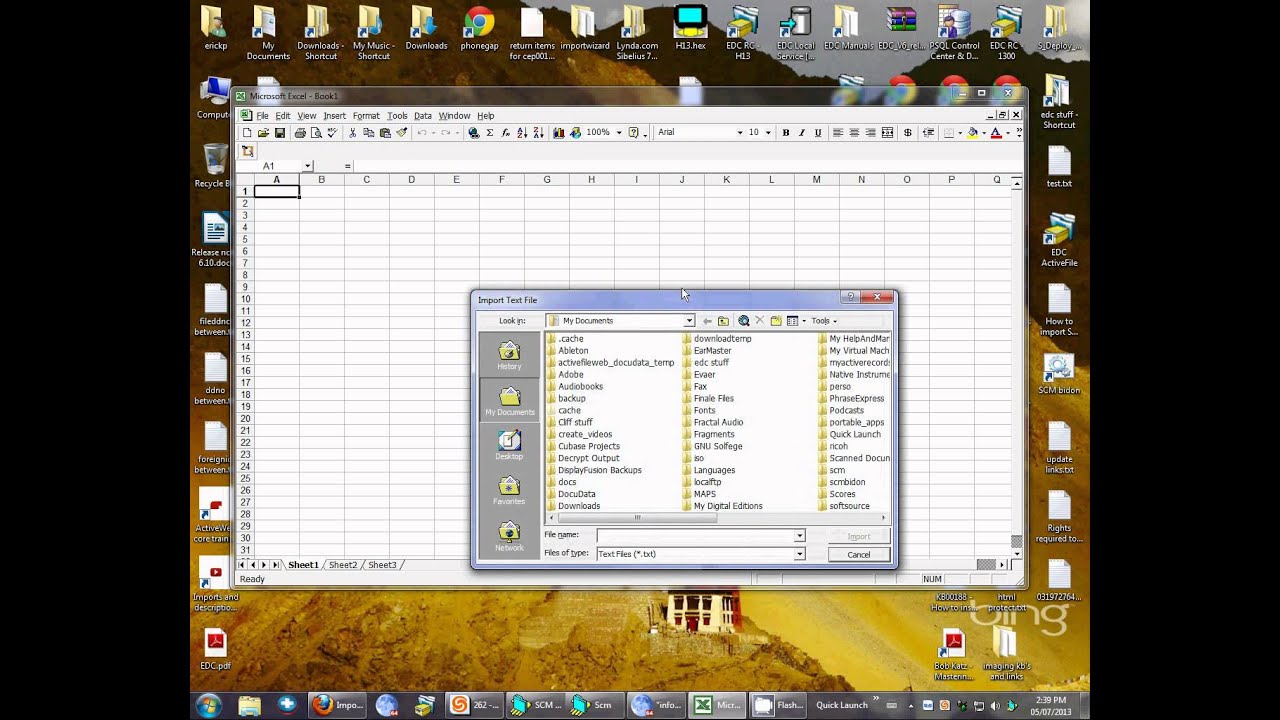The height and width of the screenshot is (720, 1280).
Task: Click the Search the Web icon in dialog
Action: coord(743,321)
